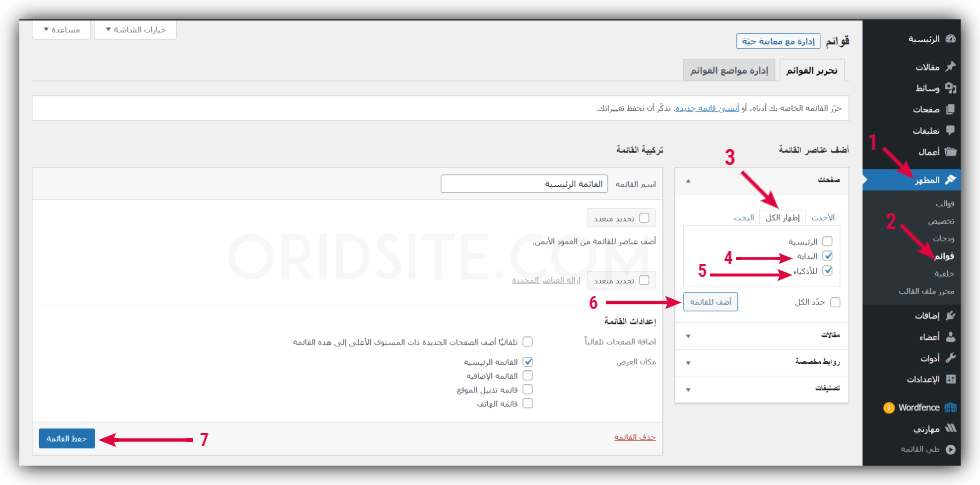Select the الأحدث tab in pages panel

(x=822, y=218)
